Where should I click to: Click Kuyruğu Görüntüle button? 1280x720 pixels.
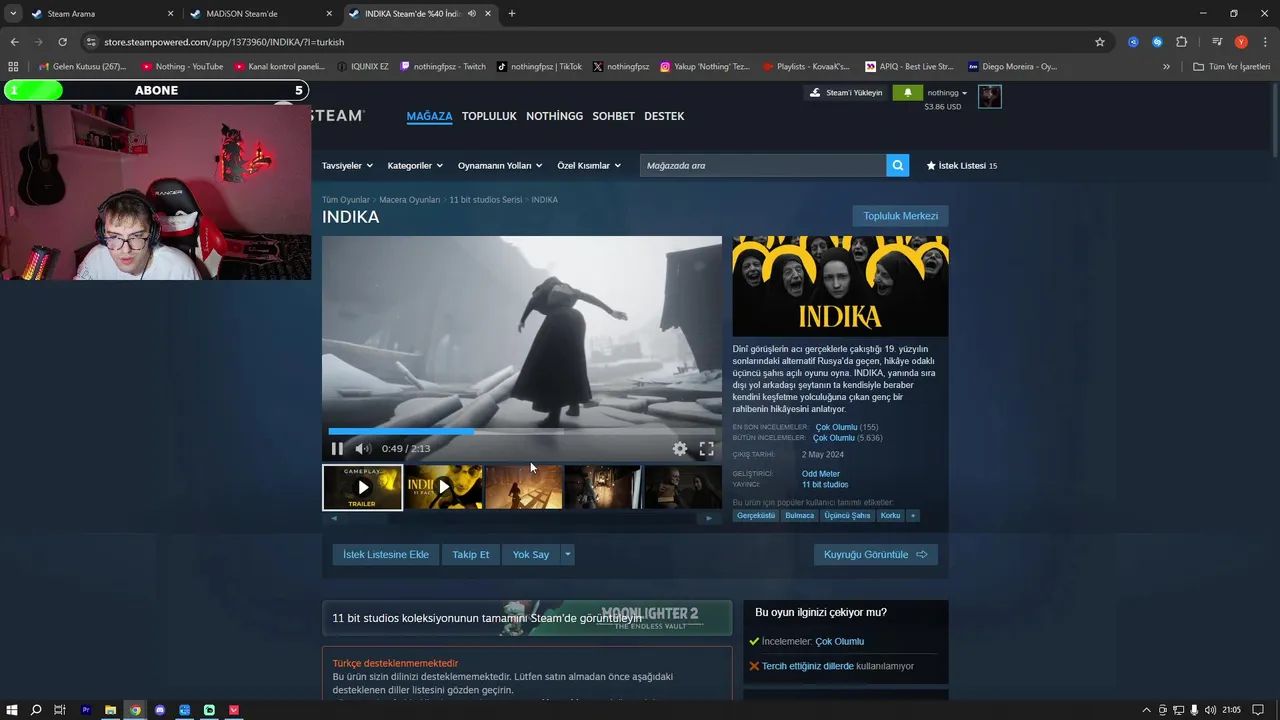click(x=876, y=554)
